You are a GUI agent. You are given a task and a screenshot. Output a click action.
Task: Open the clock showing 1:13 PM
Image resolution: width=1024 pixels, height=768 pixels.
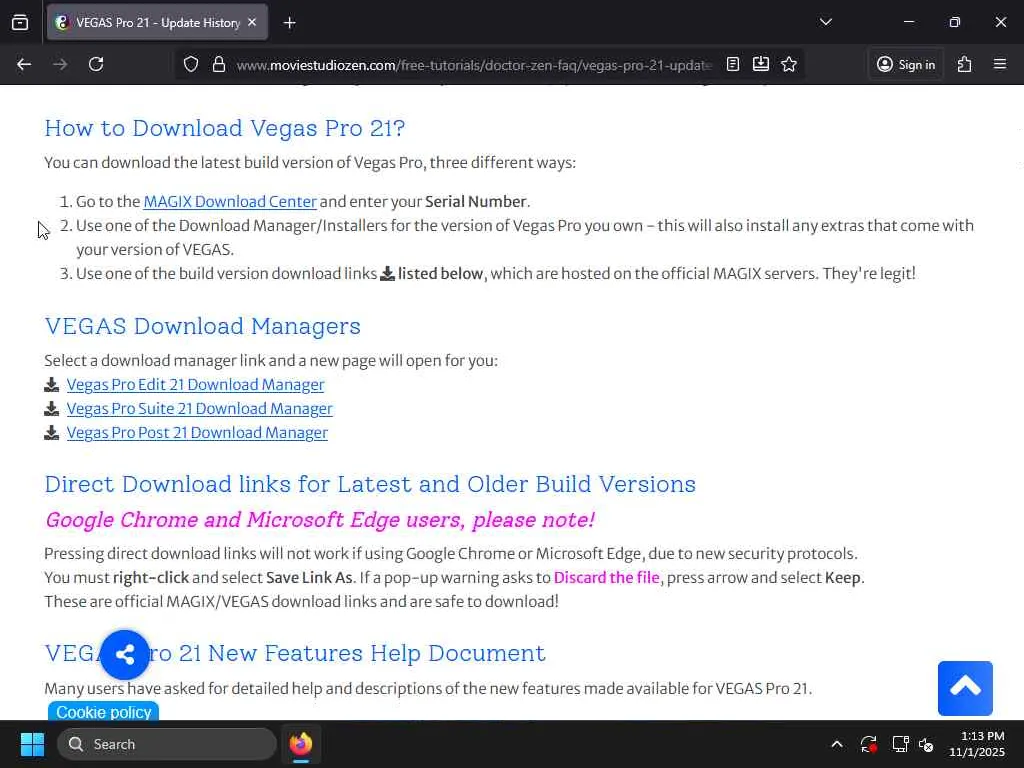(x=977, y=744)
